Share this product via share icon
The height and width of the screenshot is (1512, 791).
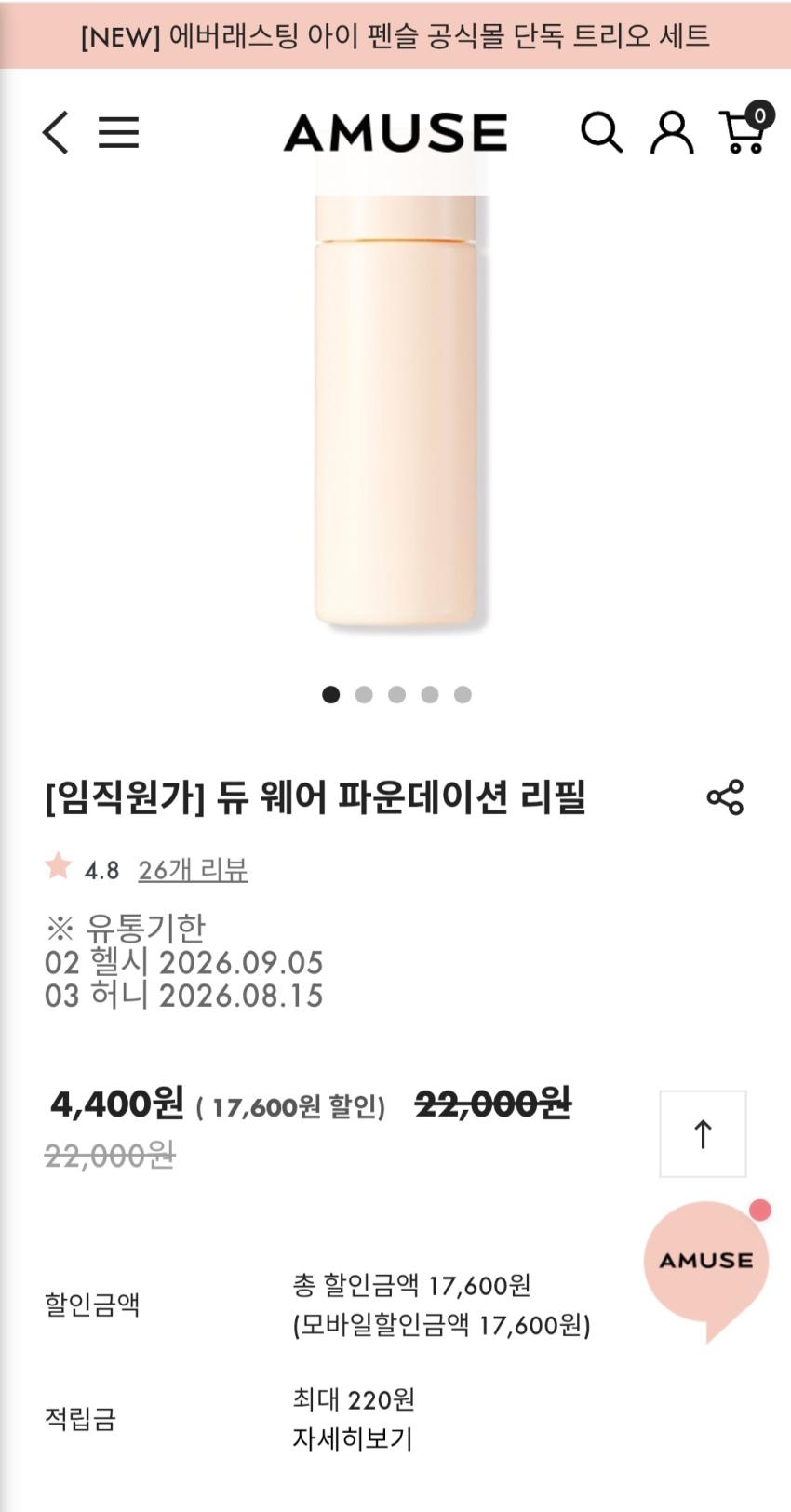click(x=725, y=797)
